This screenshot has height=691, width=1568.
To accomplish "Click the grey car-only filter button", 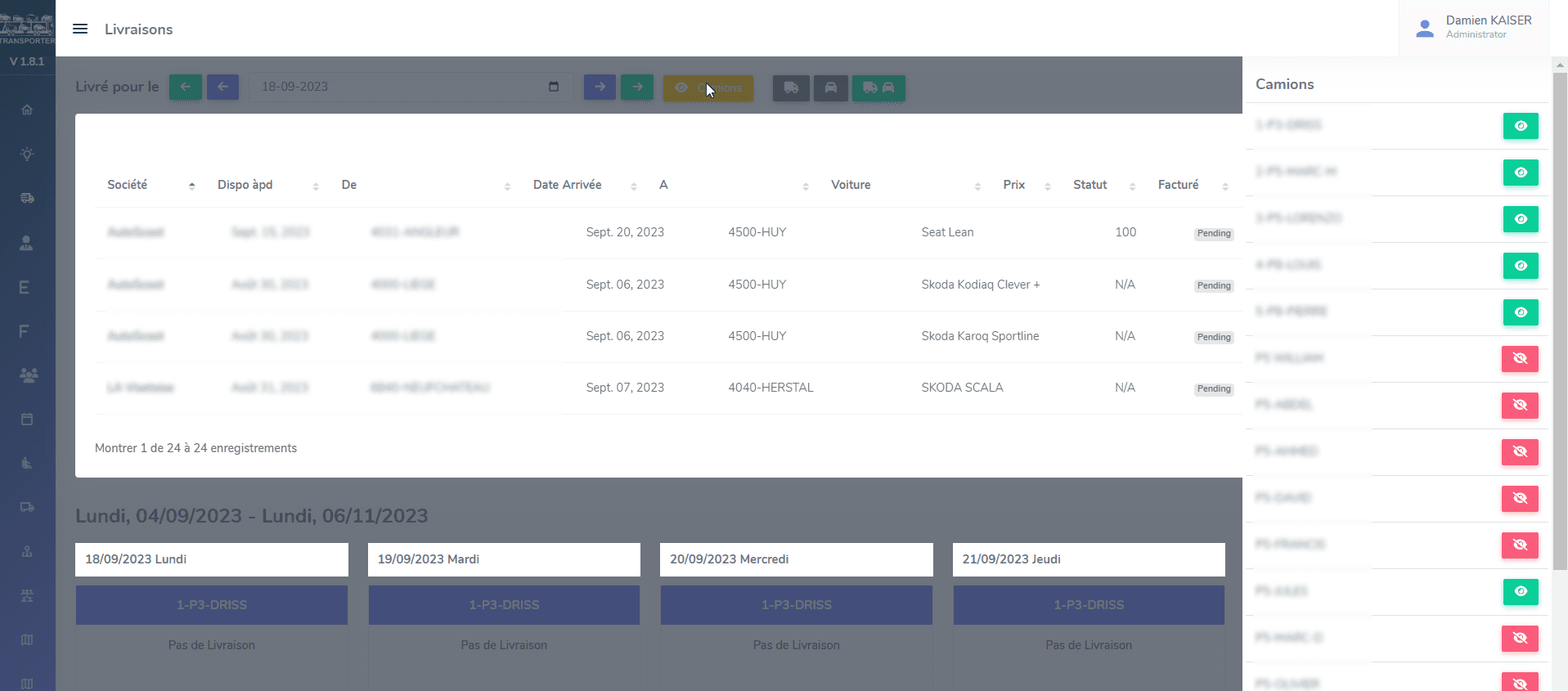I will click(x=830, y=87).
